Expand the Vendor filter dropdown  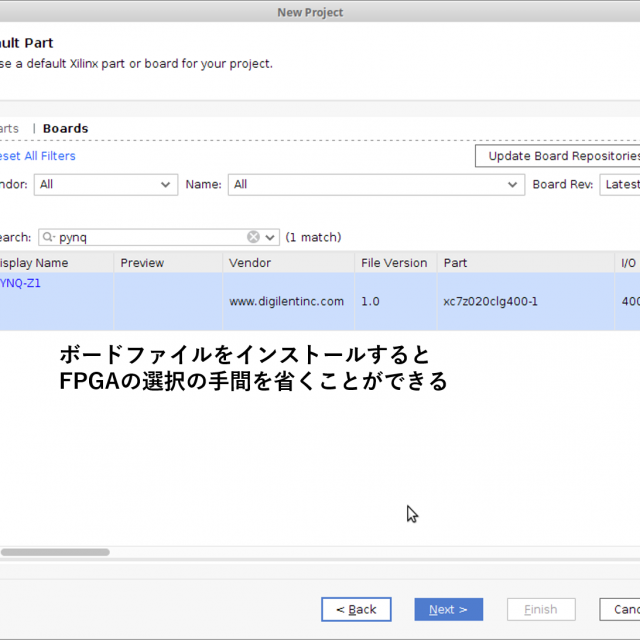tap(166, 185)
